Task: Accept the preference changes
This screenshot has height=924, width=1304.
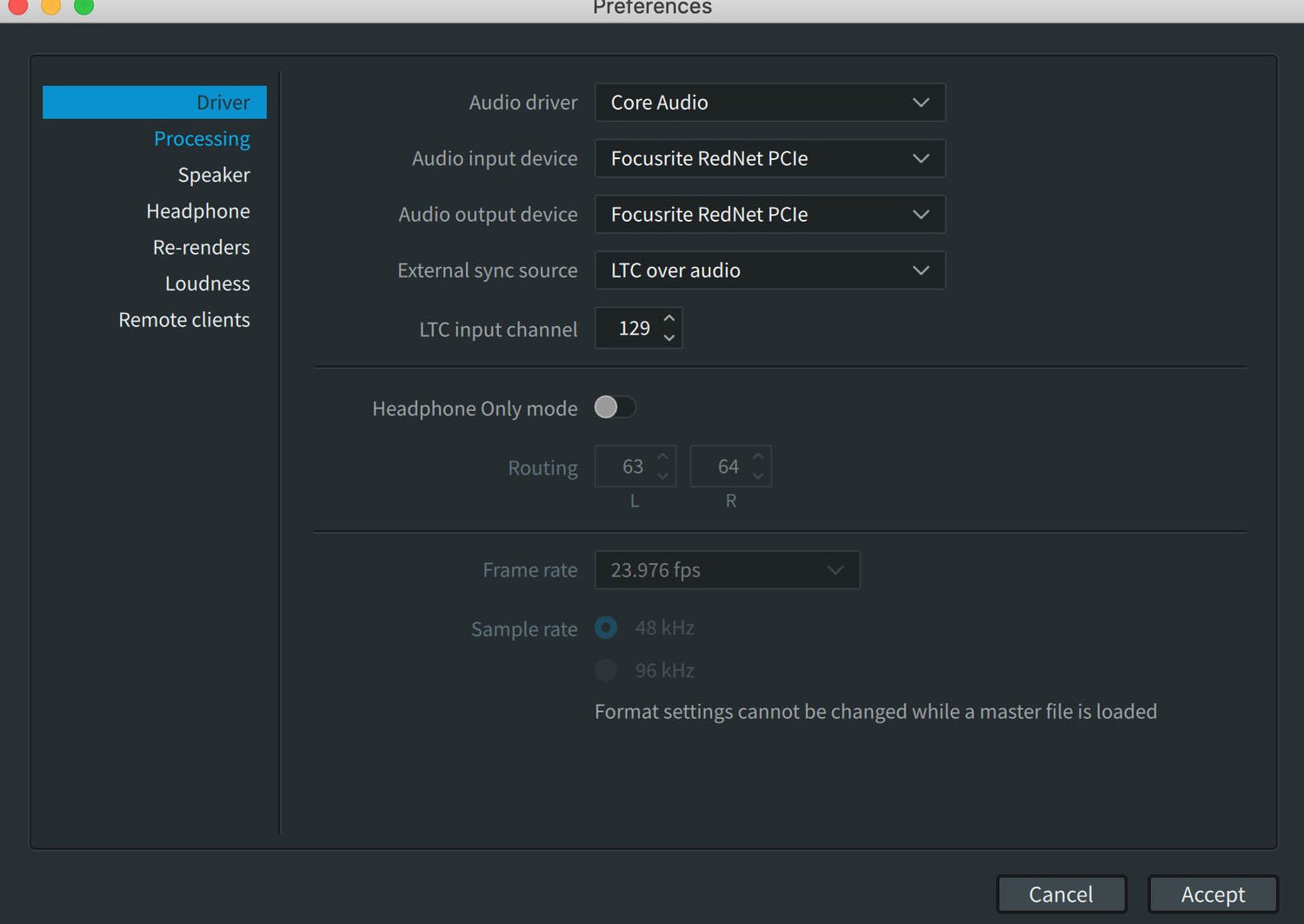Action: point(1213,894)
